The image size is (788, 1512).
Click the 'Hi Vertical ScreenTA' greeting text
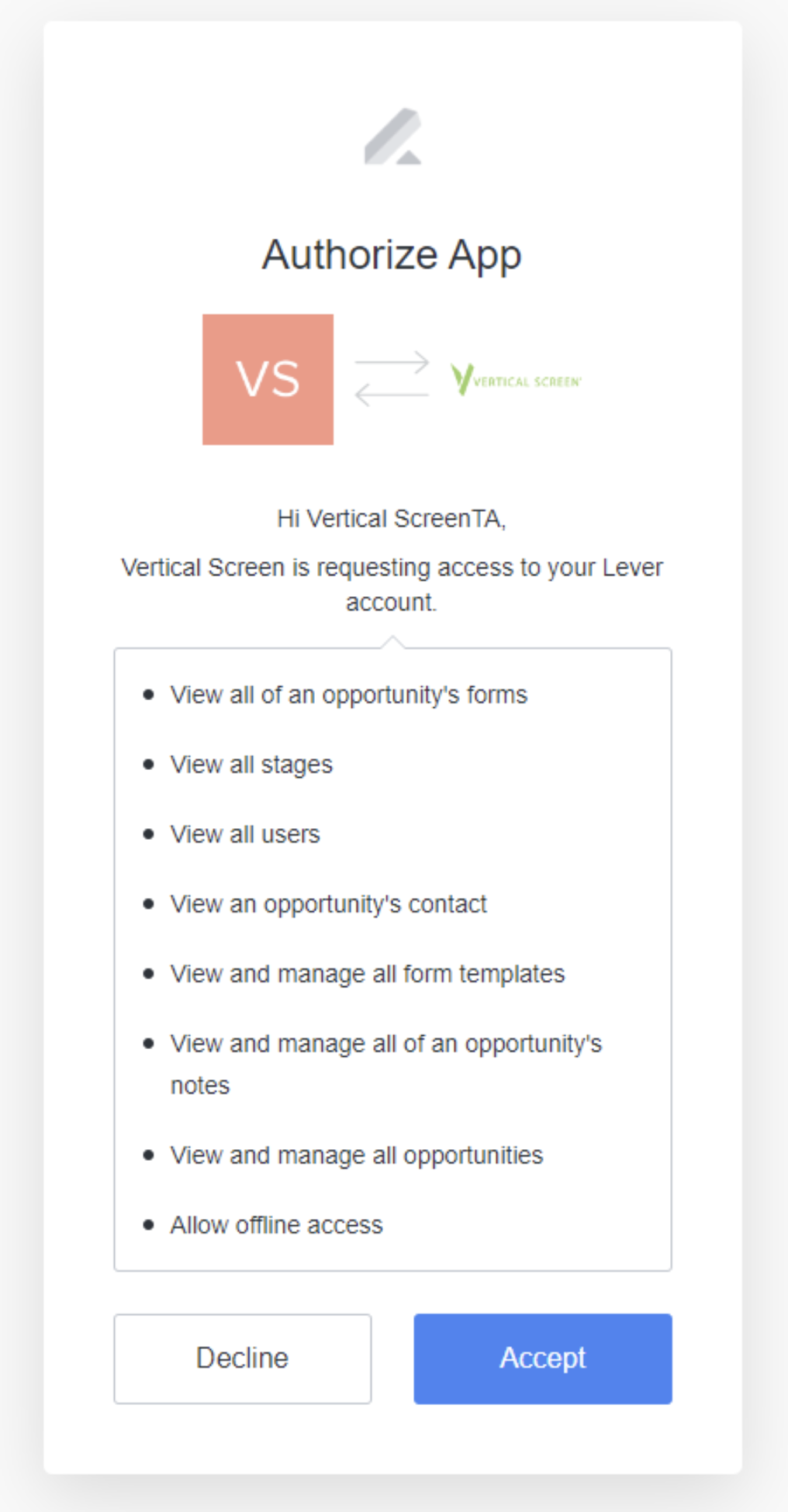point(392,519)
